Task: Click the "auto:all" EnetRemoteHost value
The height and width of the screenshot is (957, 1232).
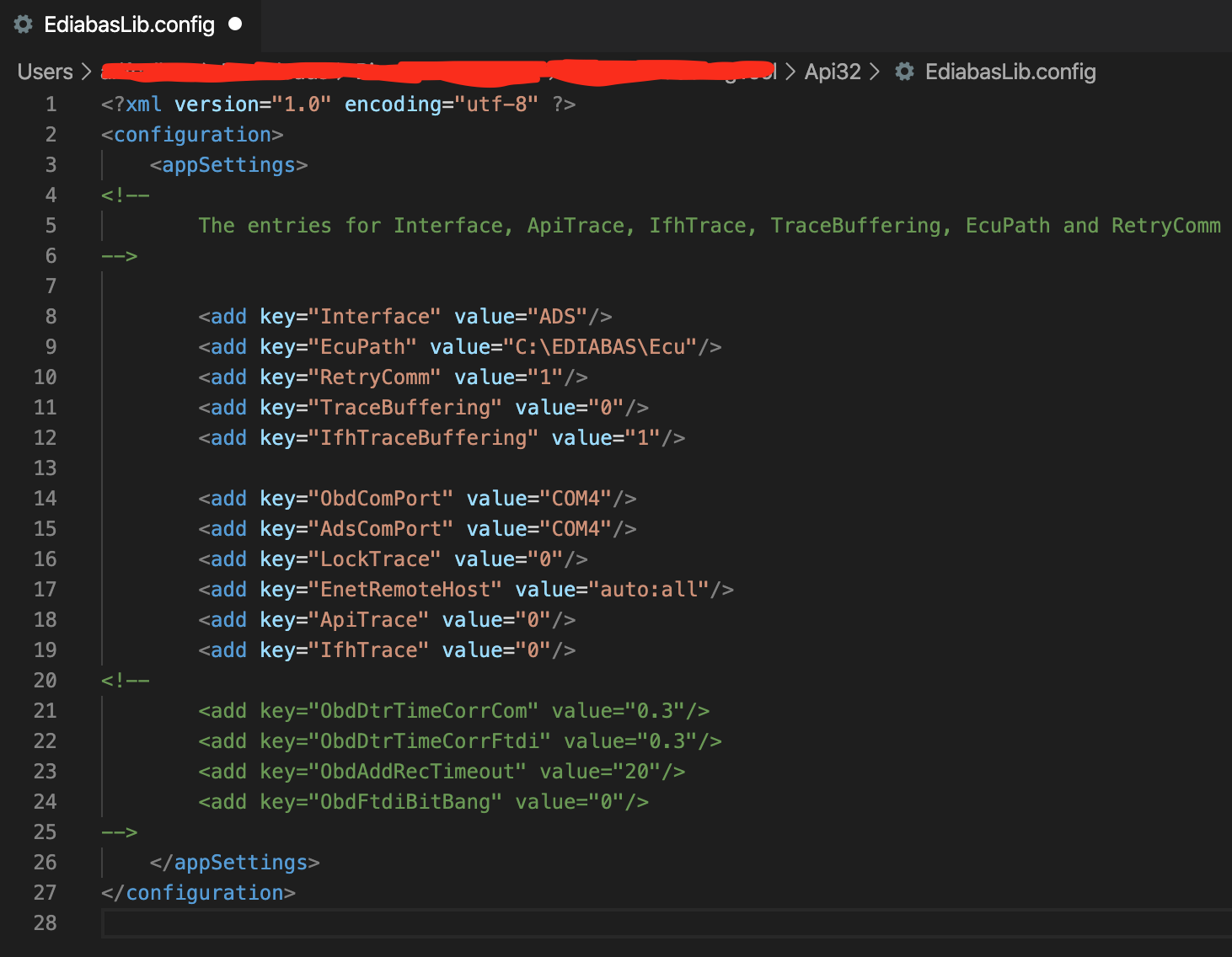Action: coord(649,590)
